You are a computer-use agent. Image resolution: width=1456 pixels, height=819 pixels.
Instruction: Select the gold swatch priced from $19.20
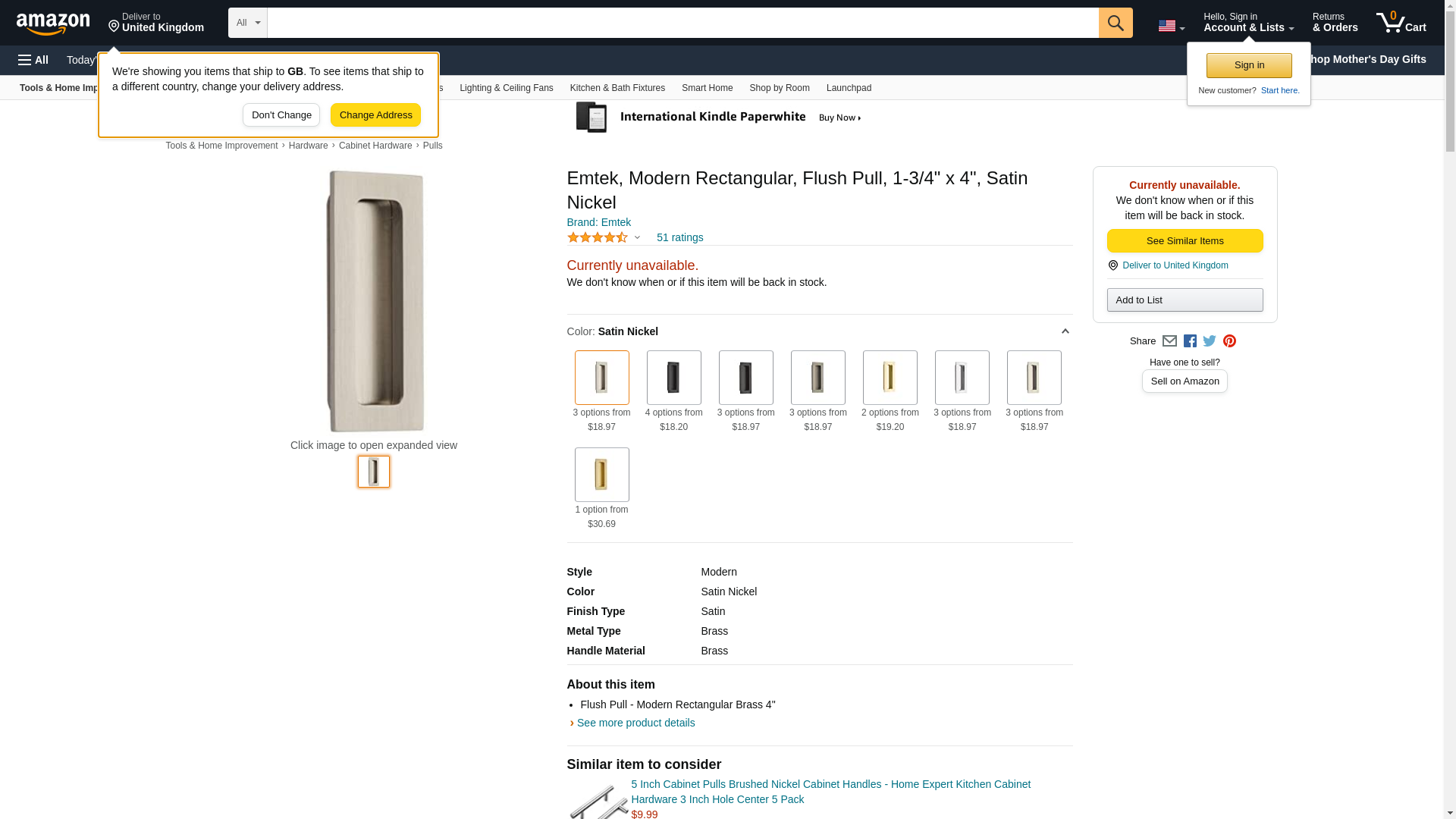coord(890,378)
